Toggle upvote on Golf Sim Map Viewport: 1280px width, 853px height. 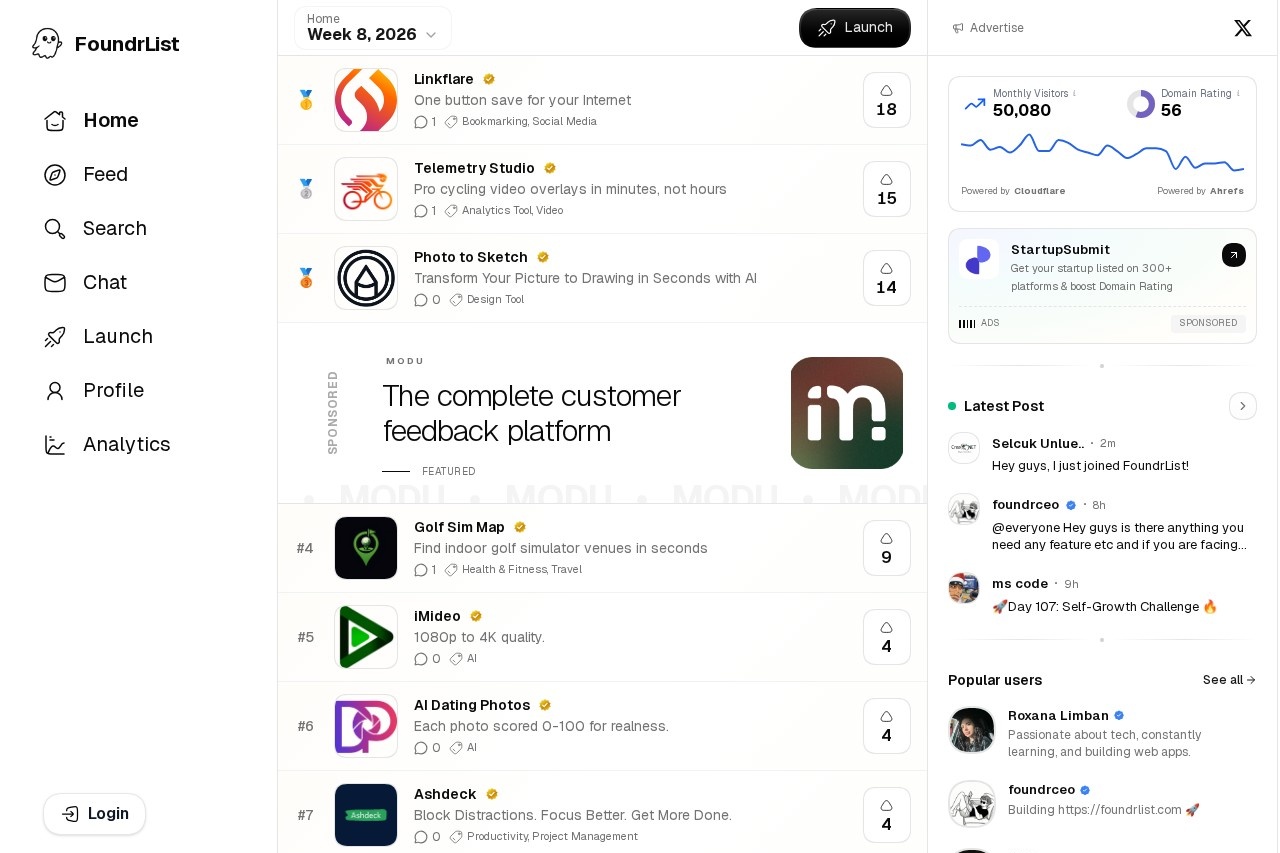click(x=886, y=548)
